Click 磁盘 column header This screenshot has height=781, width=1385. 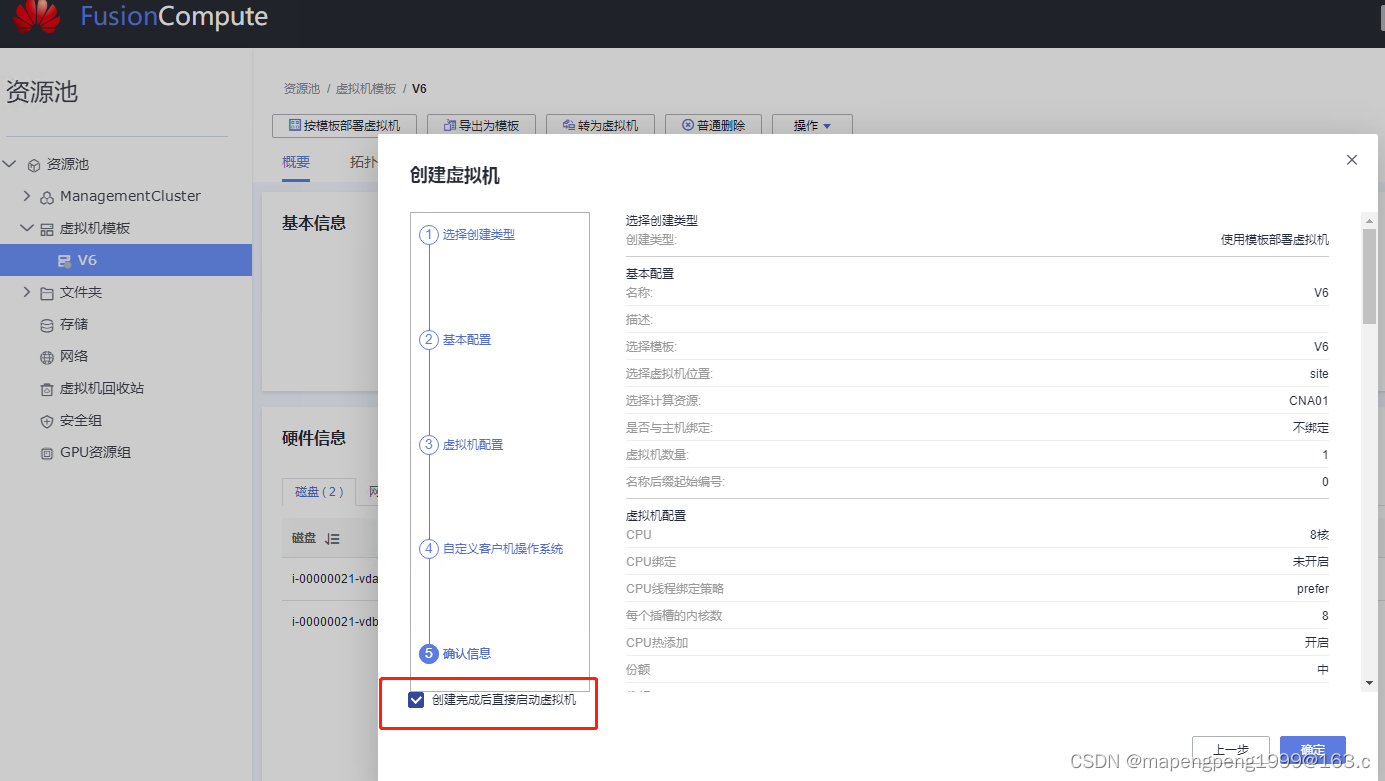click(304, 539)
